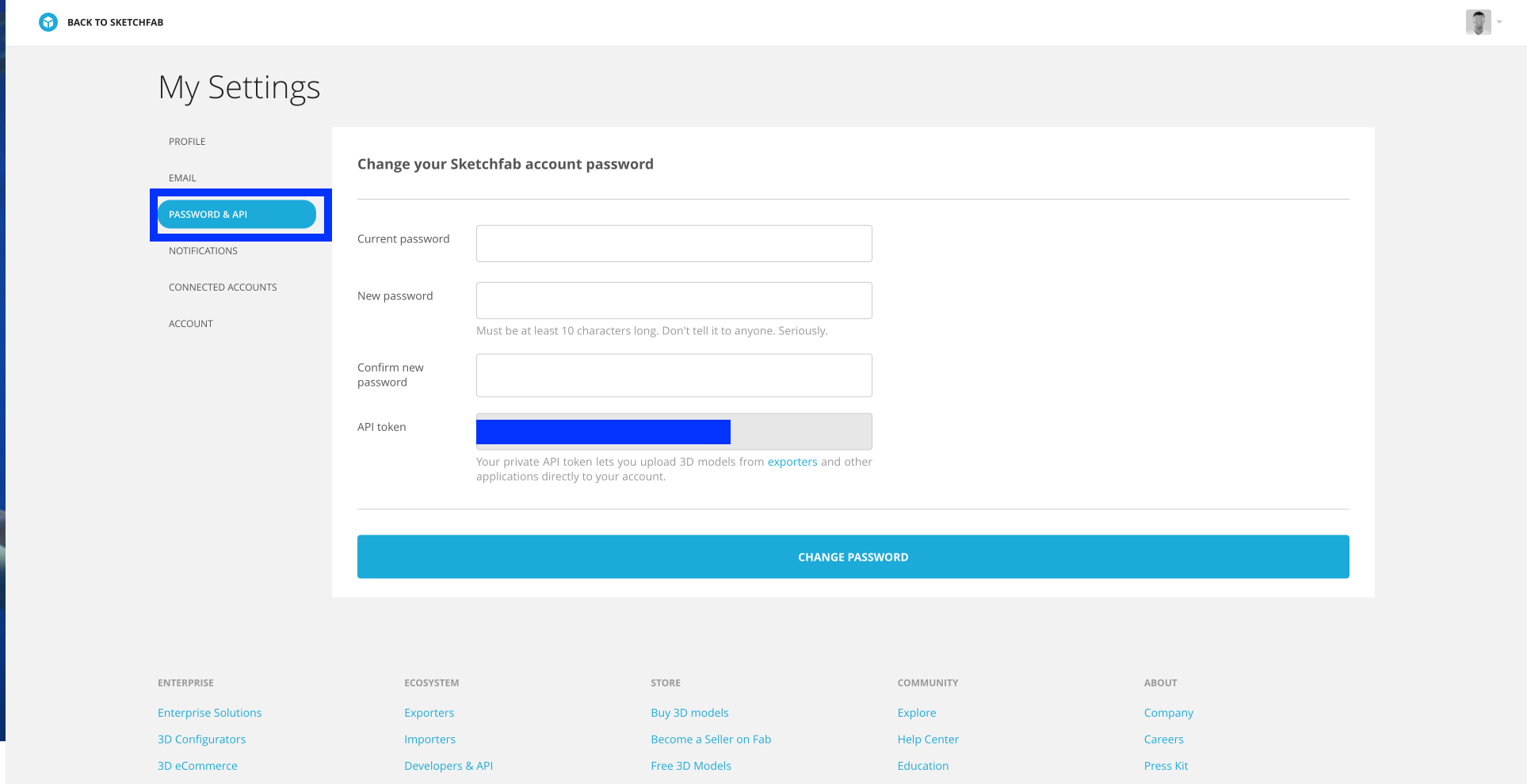Viewport: 1527px width, 784px height.
Task: Click the CHANGE PASSWORD button
Action: pyautogui.click(x=853, y=557)
